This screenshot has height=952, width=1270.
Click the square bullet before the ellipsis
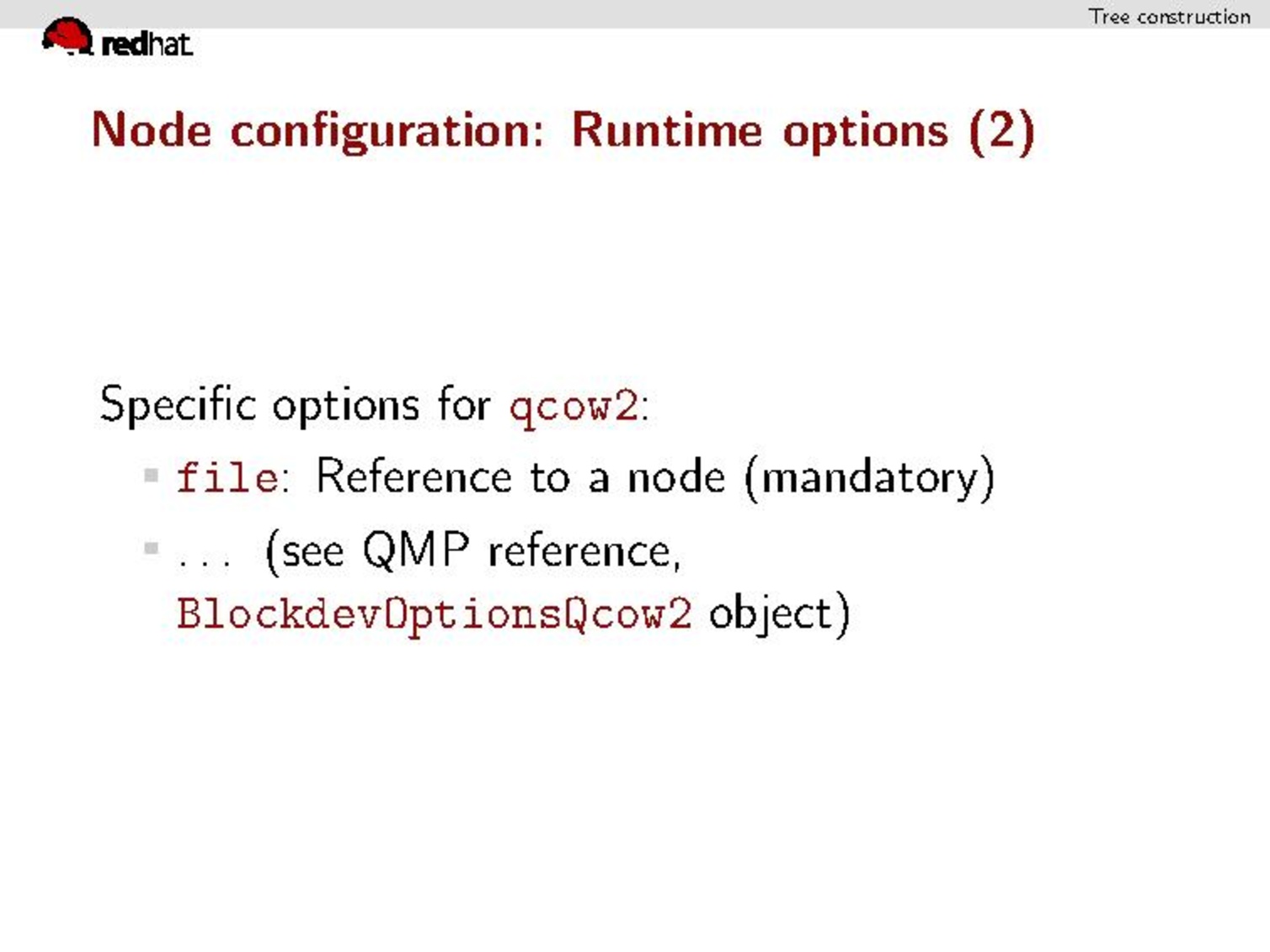[x=152, y=549]
